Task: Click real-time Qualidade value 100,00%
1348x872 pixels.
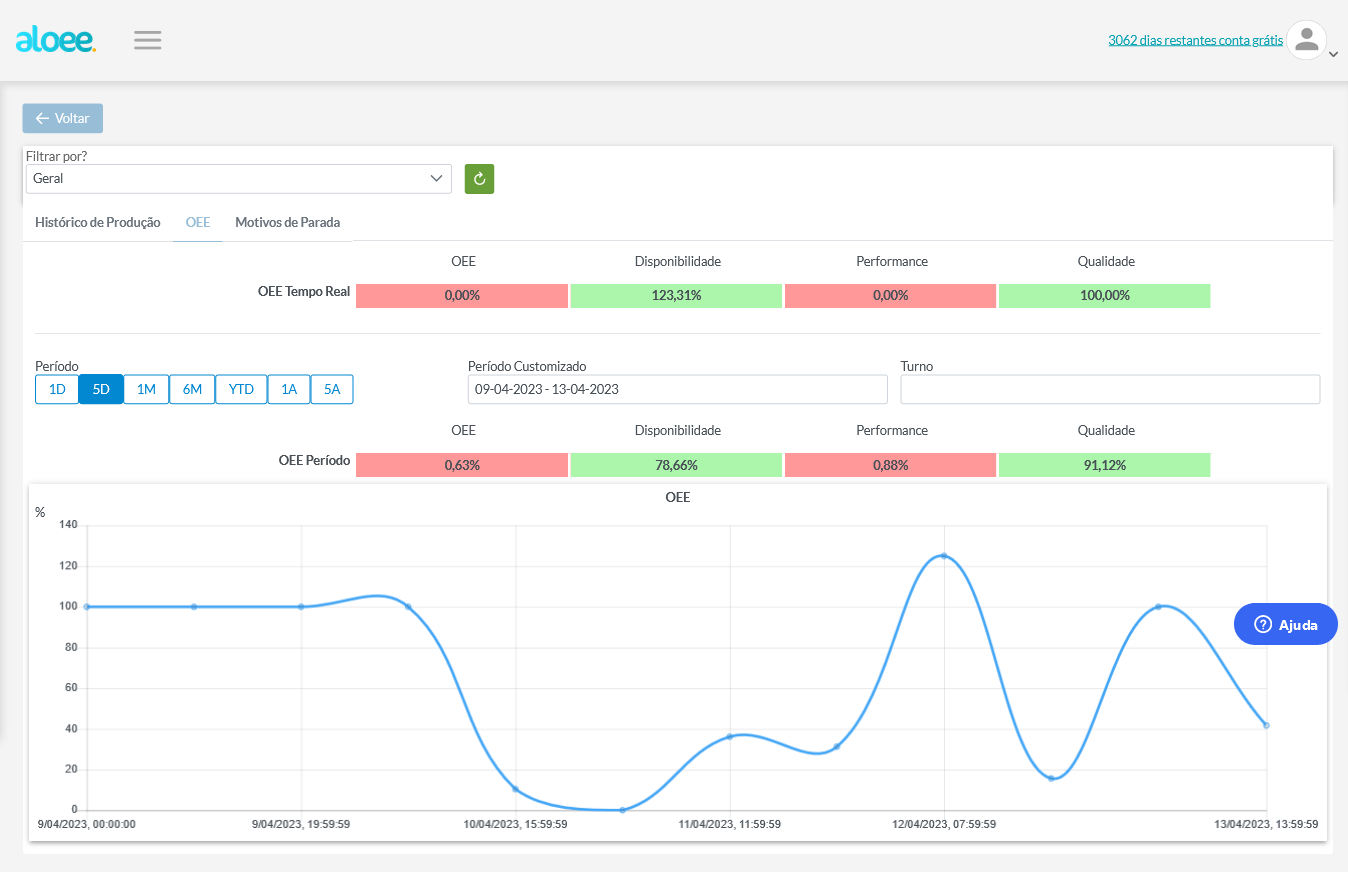Action: [1105, 296]
